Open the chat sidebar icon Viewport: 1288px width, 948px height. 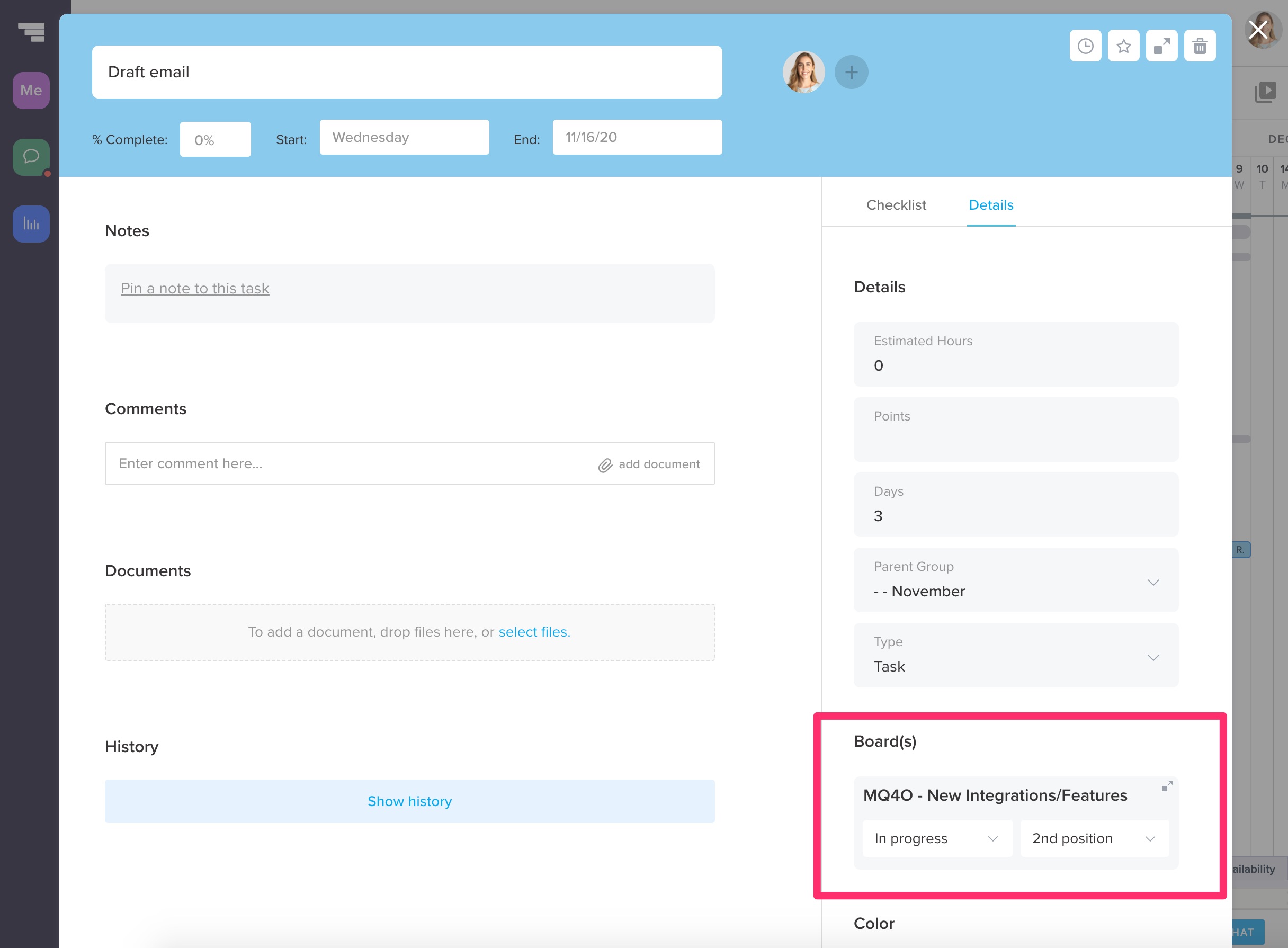point(31,157)
